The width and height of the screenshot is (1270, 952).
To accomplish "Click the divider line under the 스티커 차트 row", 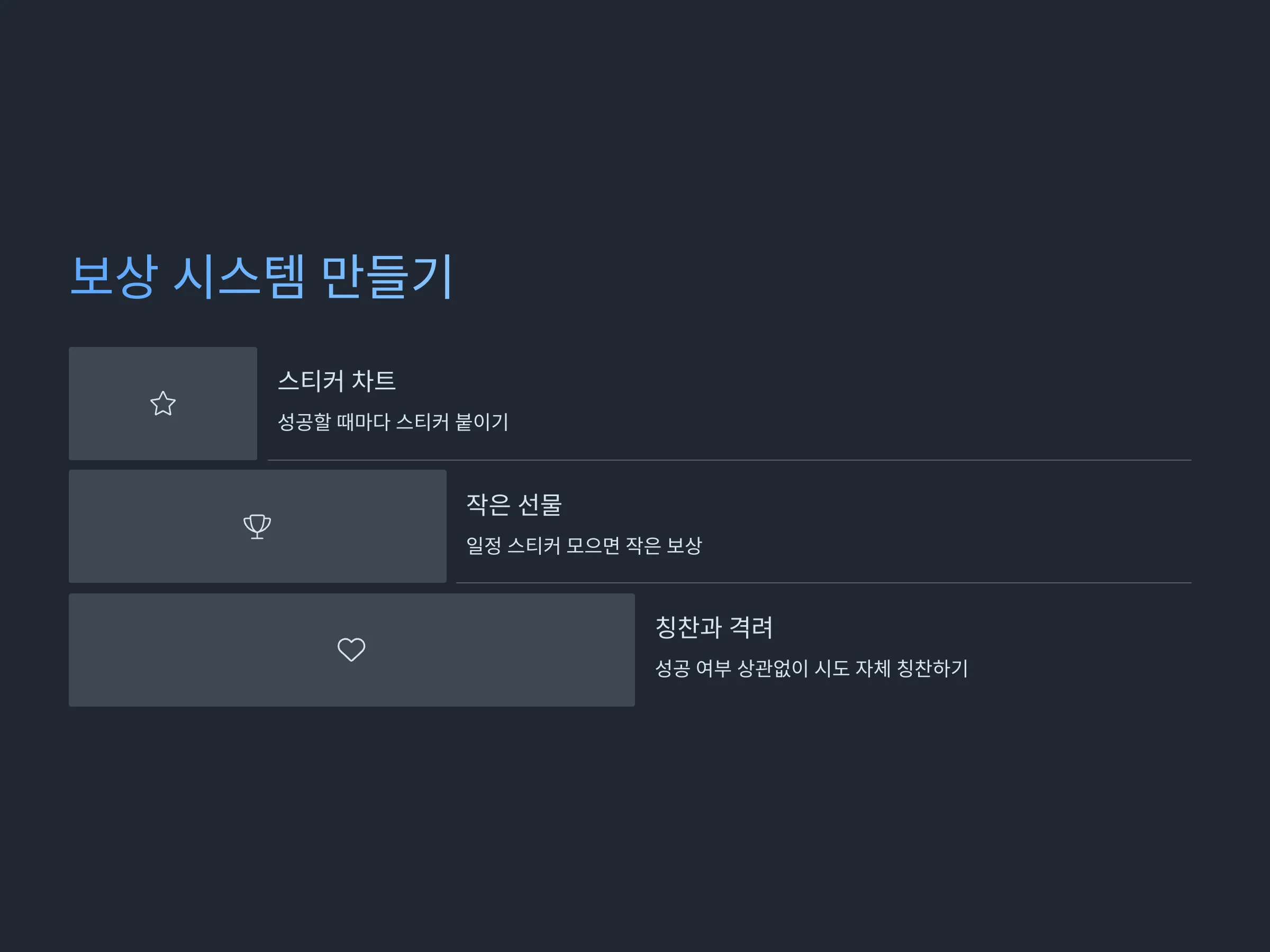I will point(730,460).
